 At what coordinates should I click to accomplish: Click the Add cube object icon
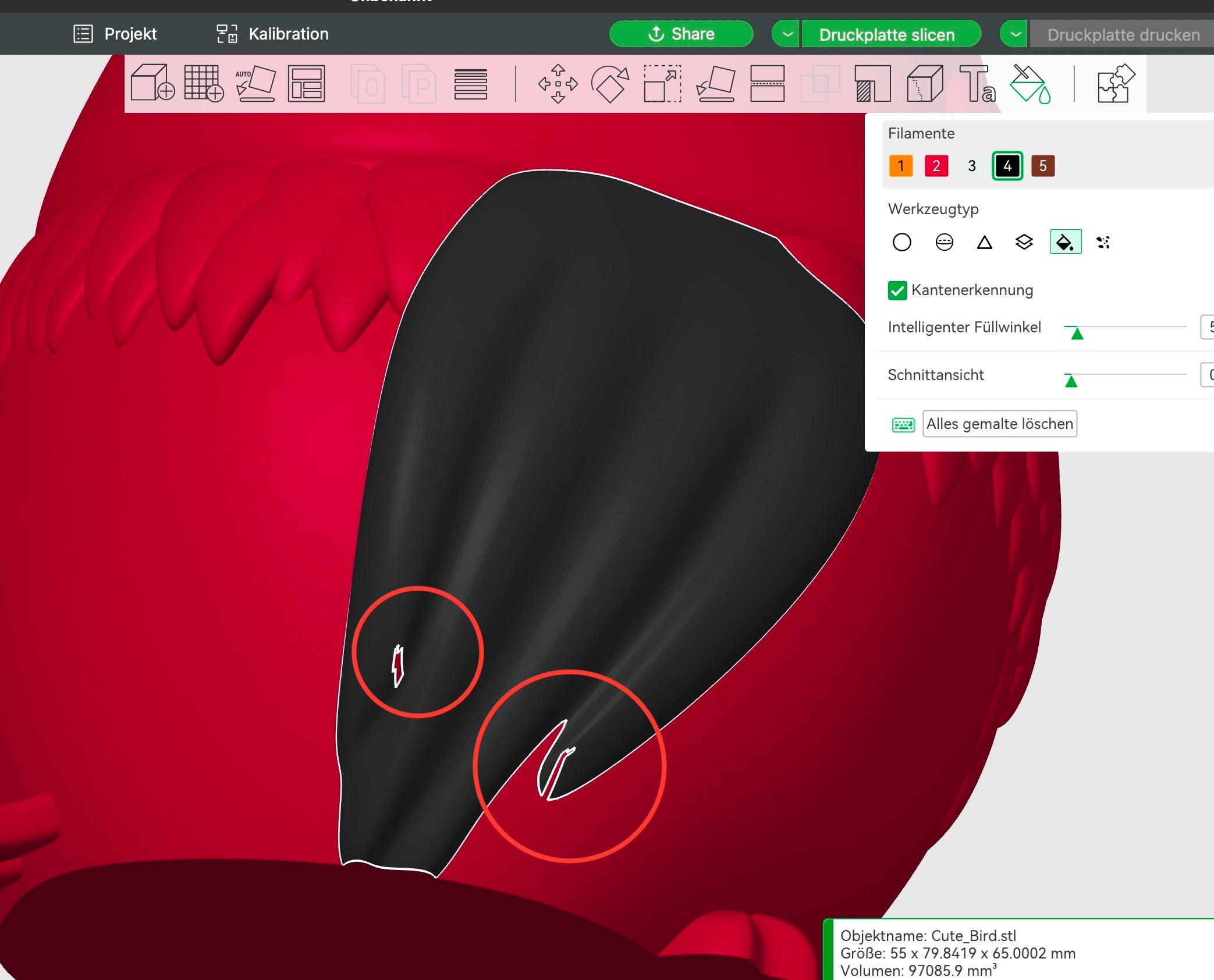pyautogui.click(x=152, y=83)
